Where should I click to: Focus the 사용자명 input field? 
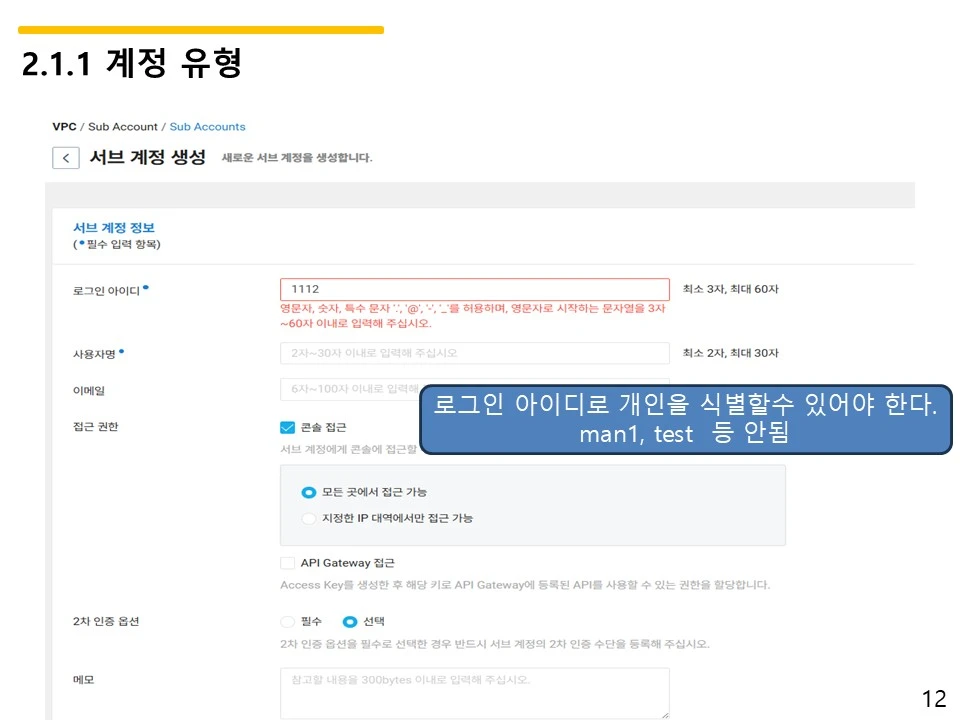tap(475, 353)
